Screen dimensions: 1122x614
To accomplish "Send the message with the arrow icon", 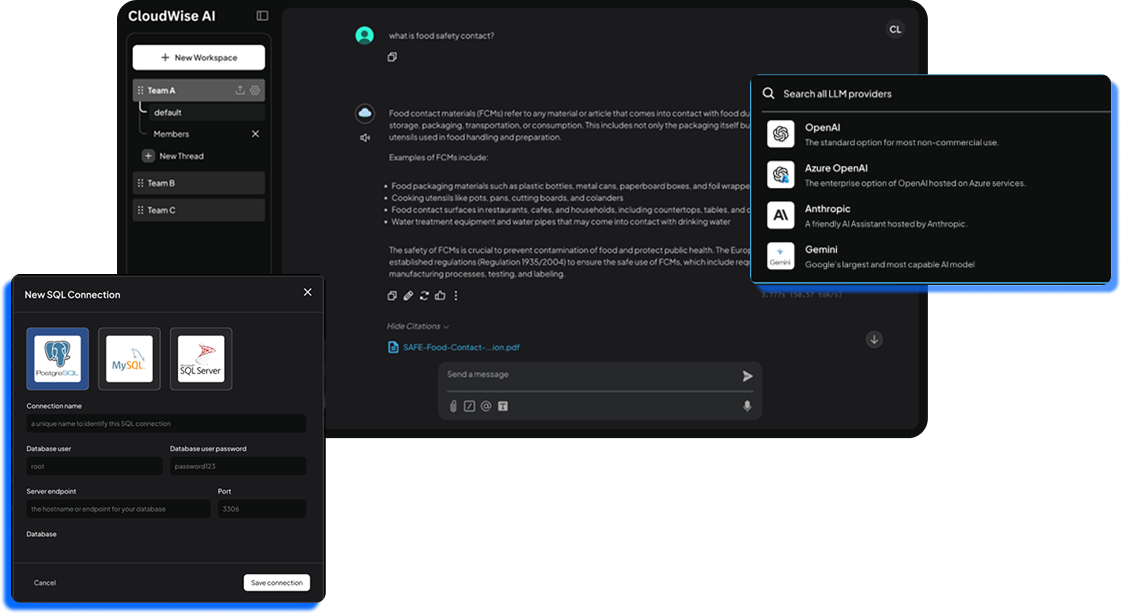I will point(747,376).
